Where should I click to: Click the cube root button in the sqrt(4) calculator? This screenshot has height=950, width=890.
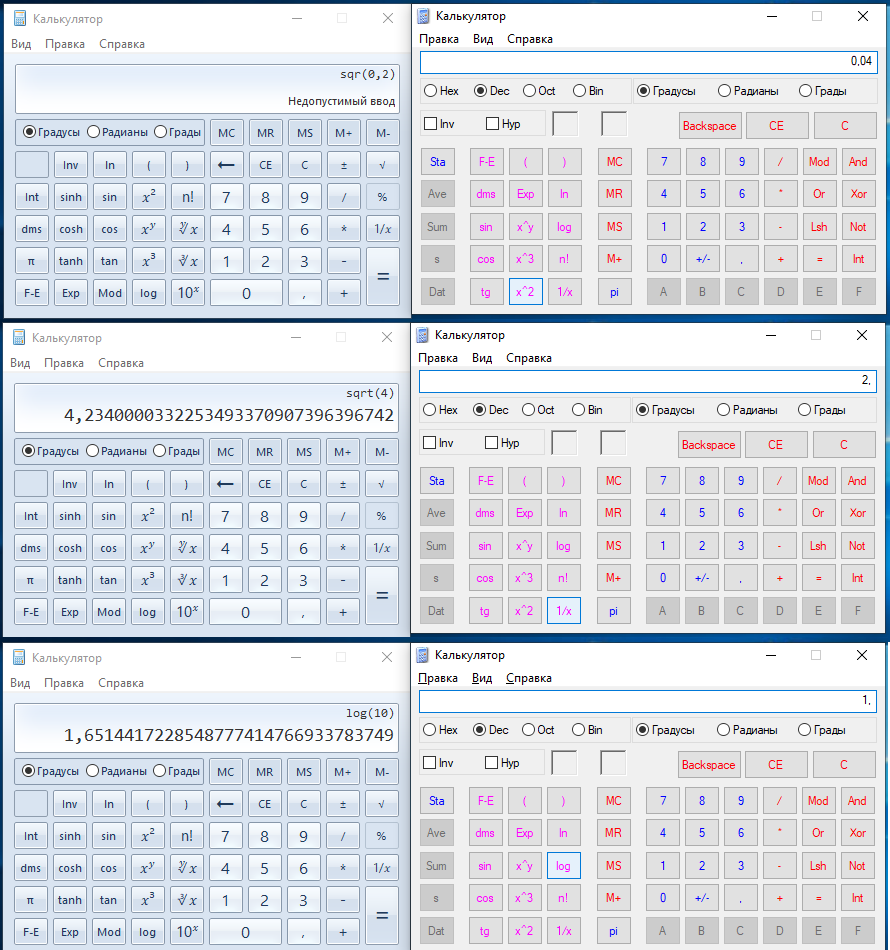point(187,580)
